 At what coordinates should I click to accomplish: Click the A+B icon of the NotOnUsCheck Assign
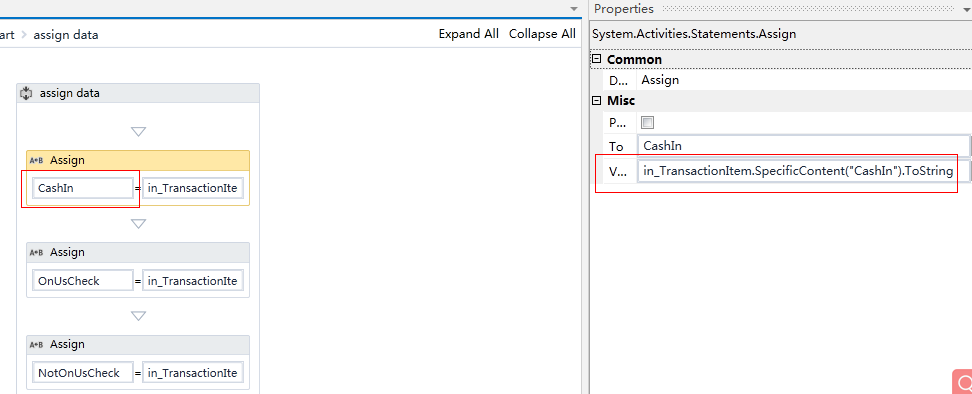(x=37, y=344)
